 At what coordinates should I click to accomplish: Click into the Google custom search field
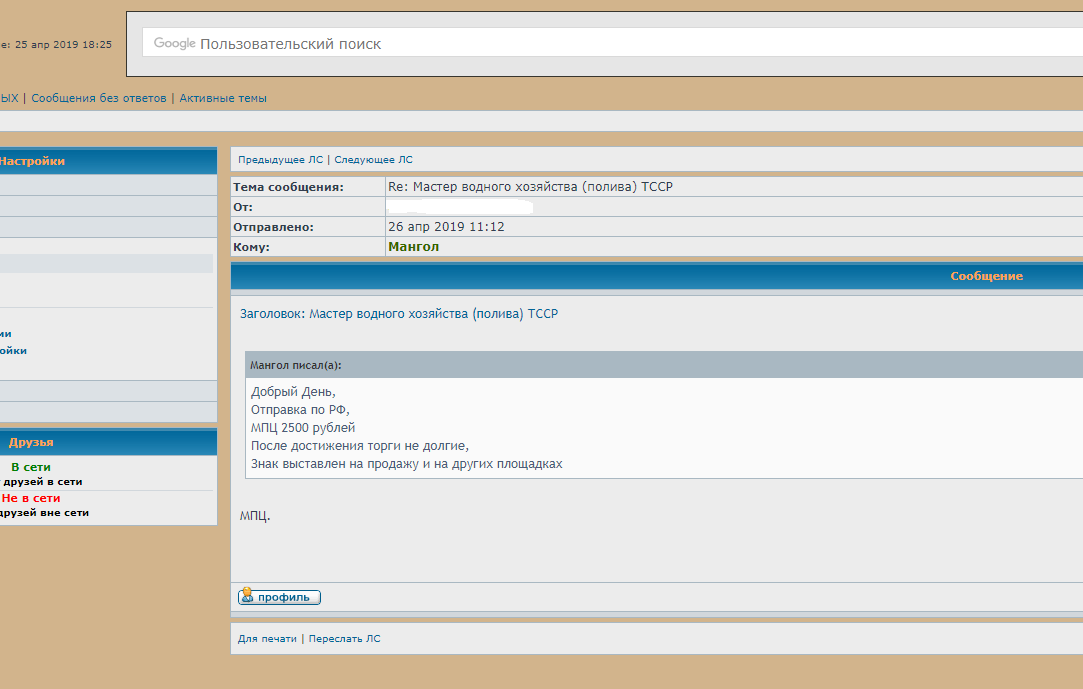[x=600, y=43]
